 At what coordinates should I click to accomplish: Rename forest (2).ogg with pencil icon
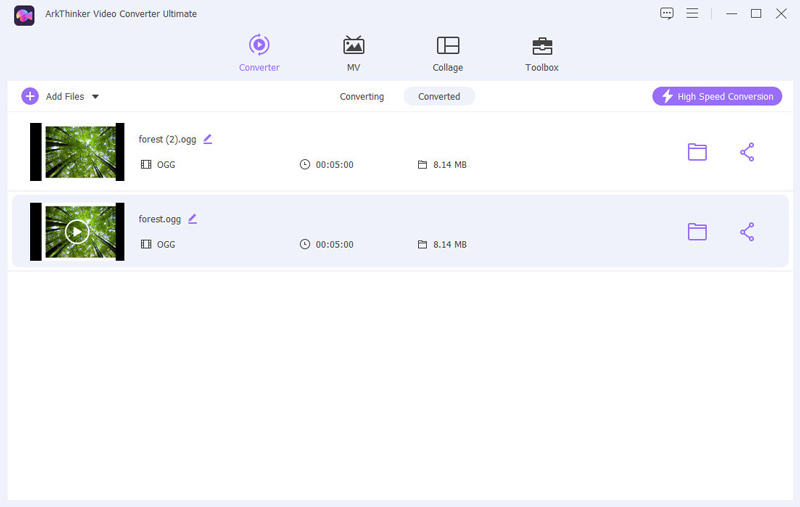coord(208,139)
